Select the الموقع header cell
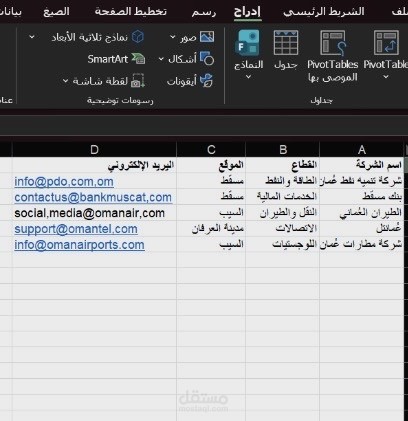408x421 pixels. [211, 165]
